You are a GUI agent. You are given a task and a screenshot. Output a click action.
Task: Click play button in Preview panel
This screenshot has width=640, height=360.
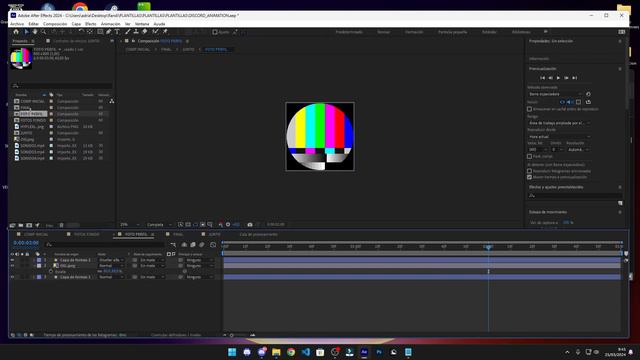point(558,78)
